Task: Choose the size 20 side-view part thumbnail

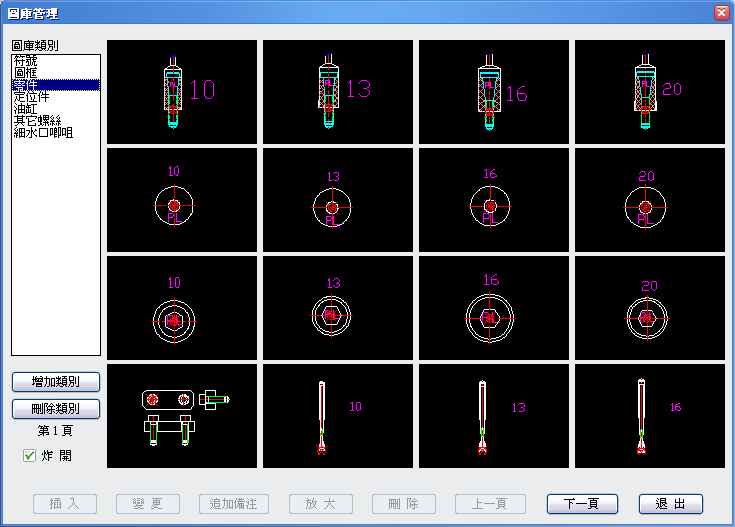Action: point(650,92)
